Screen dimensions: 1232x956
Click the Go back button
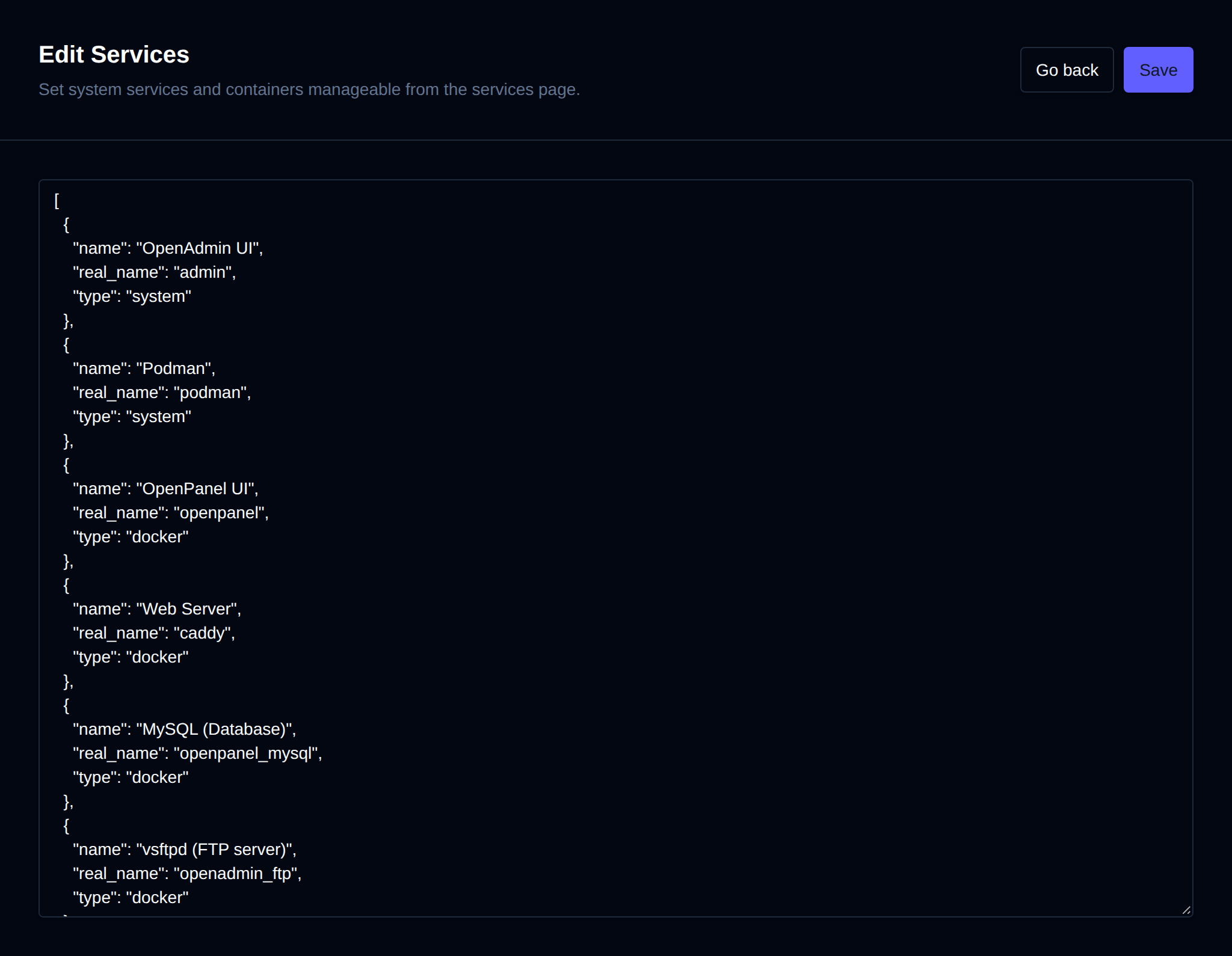[x=1067, y=70]
